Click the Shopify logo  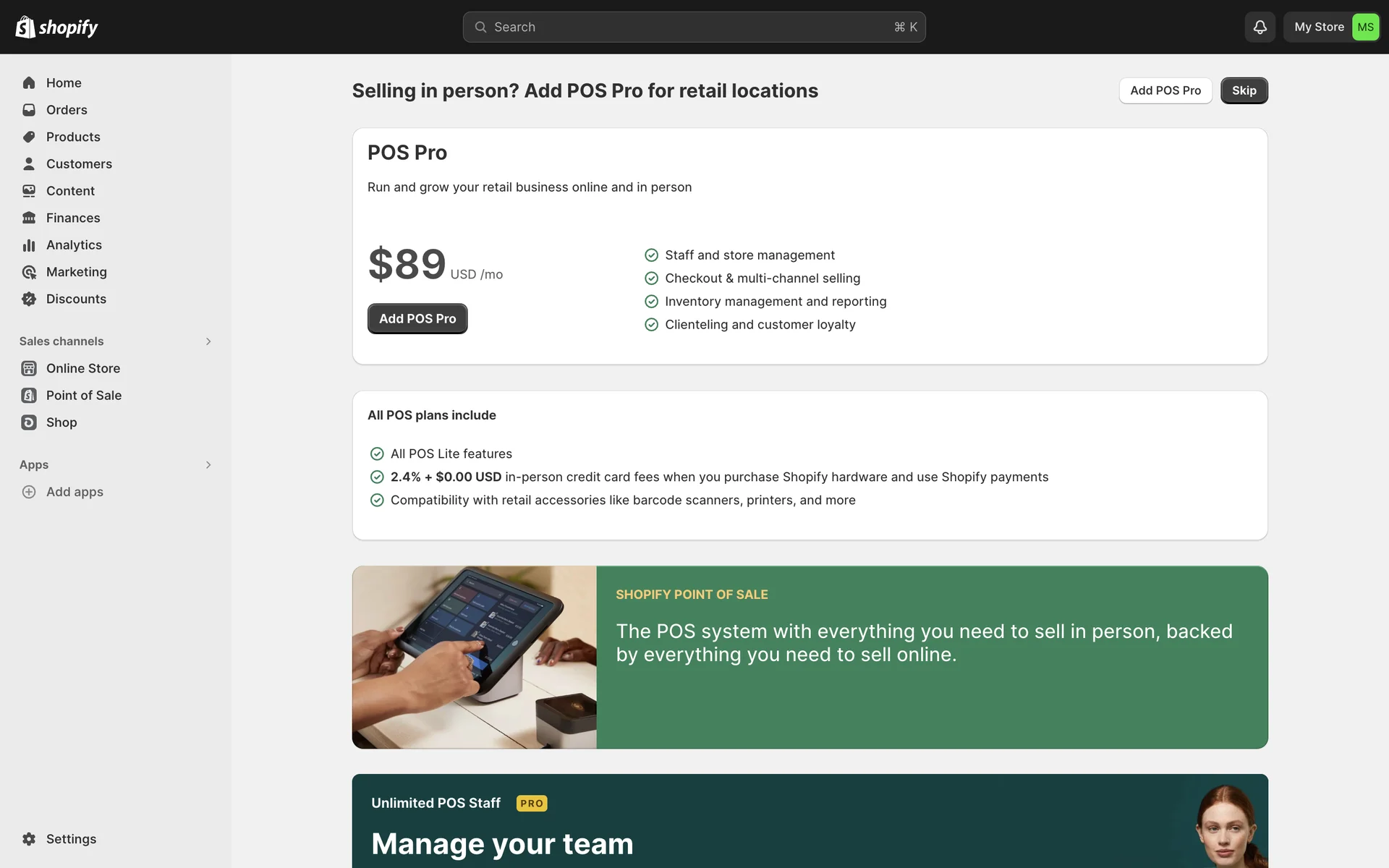point(56,27)
